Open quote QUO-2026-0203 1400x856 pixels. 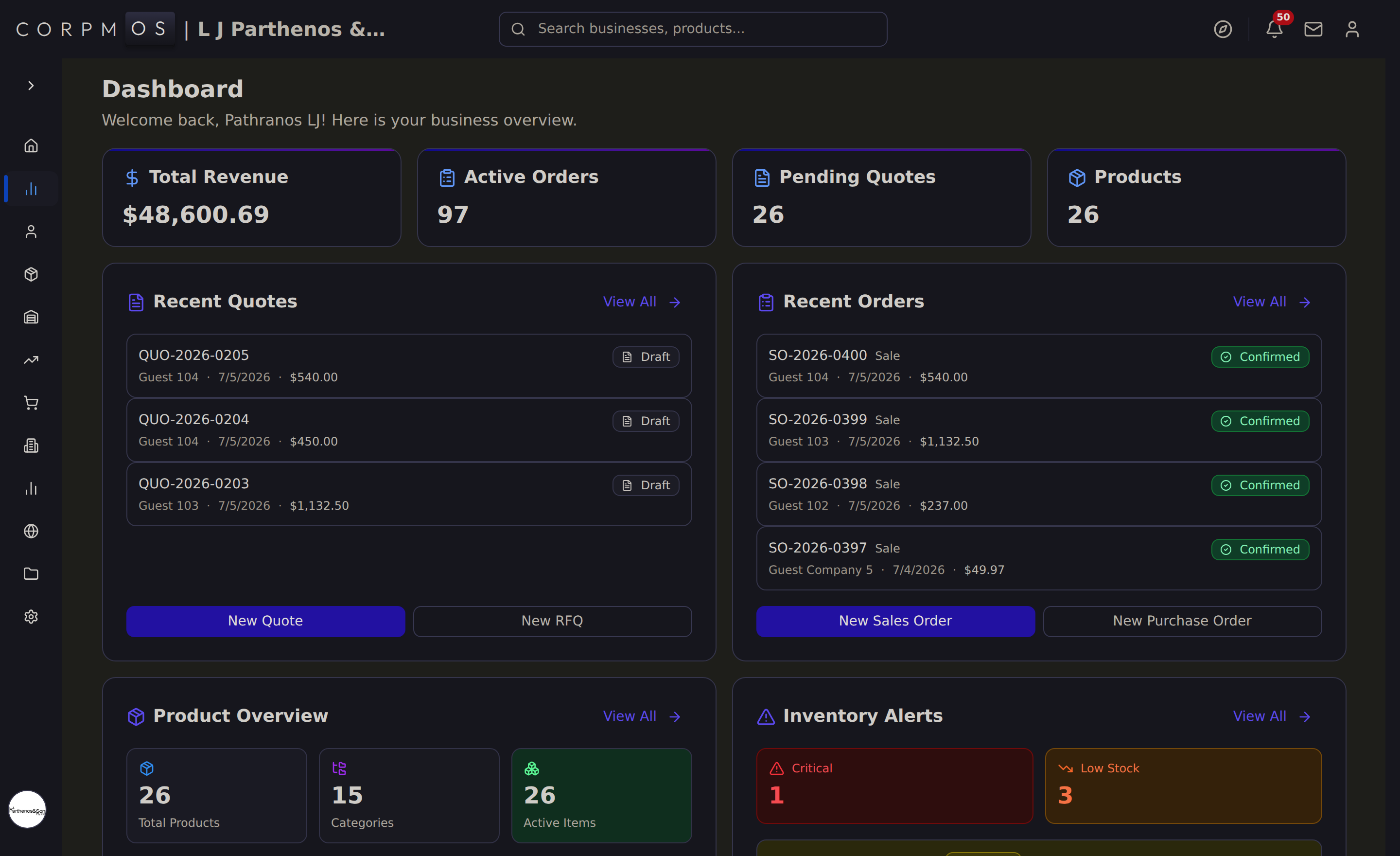pyautogui.click(x=408, y=494)
